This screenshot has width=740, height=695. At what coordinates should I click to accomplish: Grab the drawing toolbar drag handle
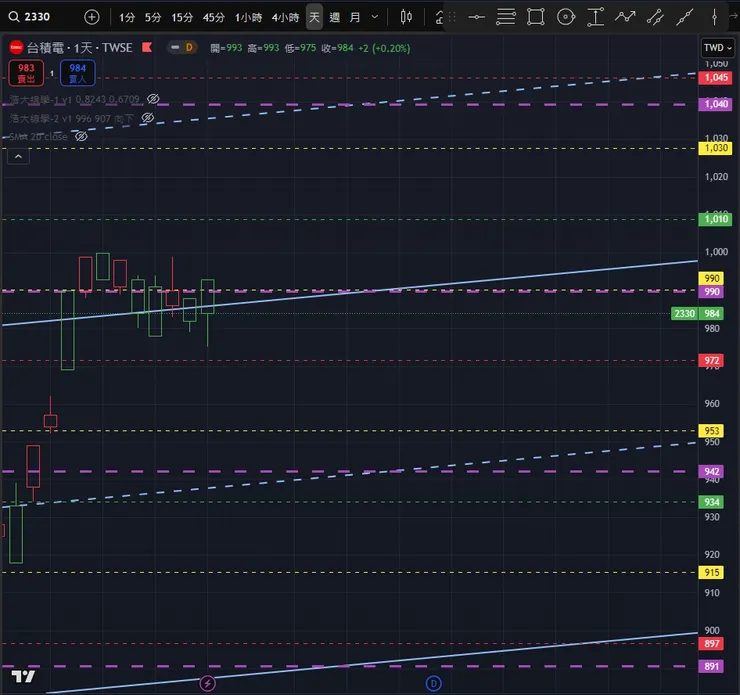point(452,17)
